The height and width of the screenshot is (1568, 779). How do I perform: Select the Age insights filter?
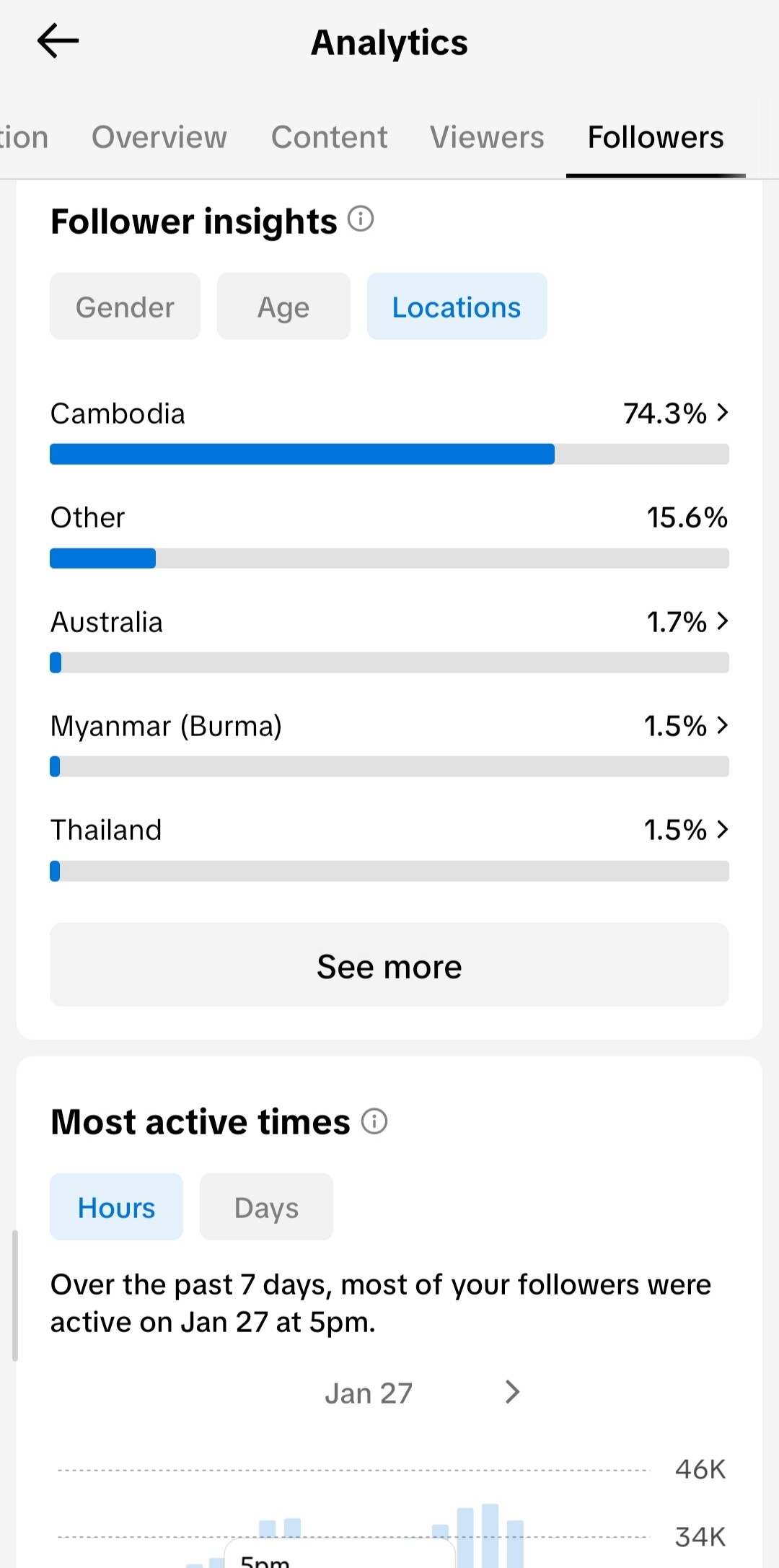coord(283,307)
